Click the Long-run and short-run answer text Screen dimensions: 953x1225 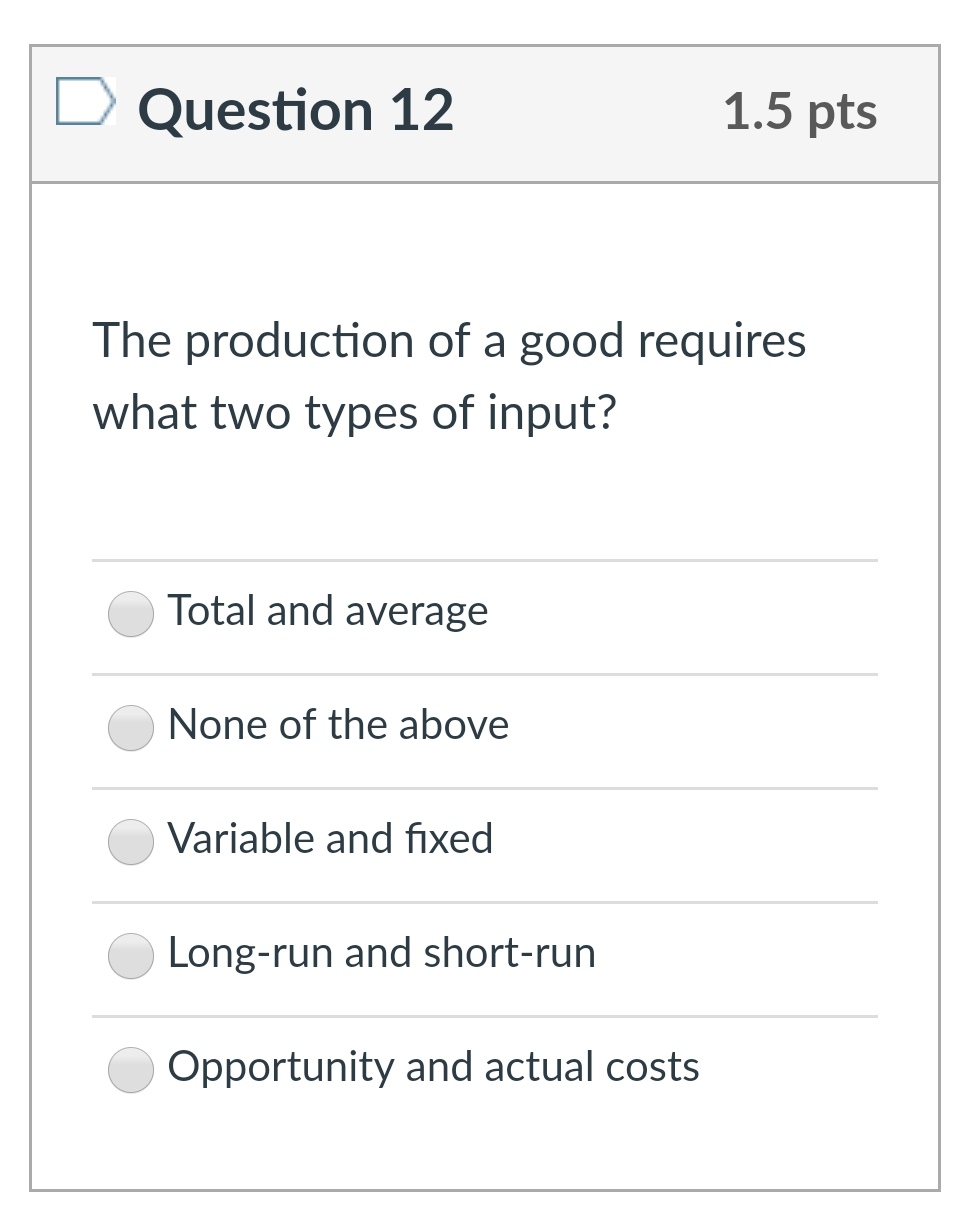coord(382,953)
